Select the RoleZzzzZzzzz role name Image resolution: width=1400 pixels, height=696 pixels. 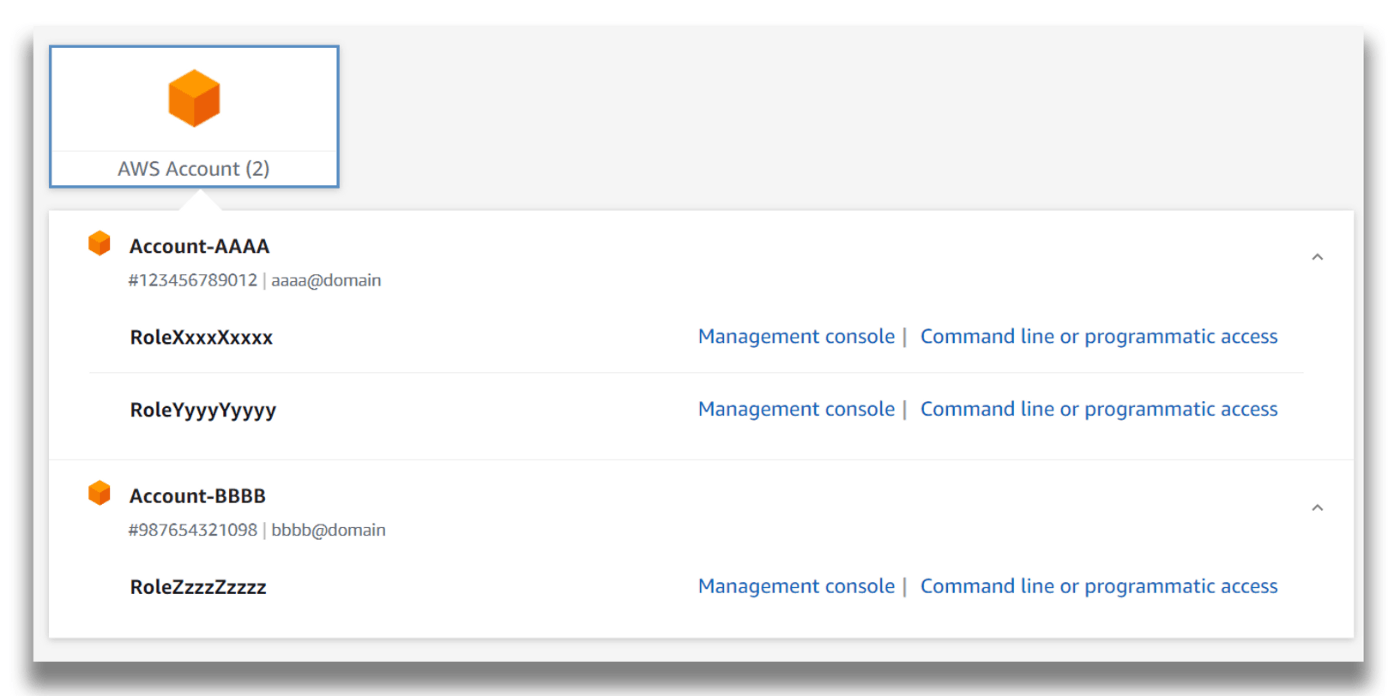198,588
